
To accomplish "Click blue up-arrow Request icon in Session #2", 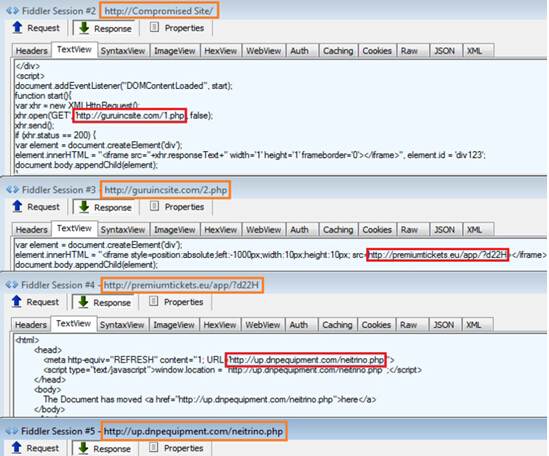I will (x=17, y=28).
